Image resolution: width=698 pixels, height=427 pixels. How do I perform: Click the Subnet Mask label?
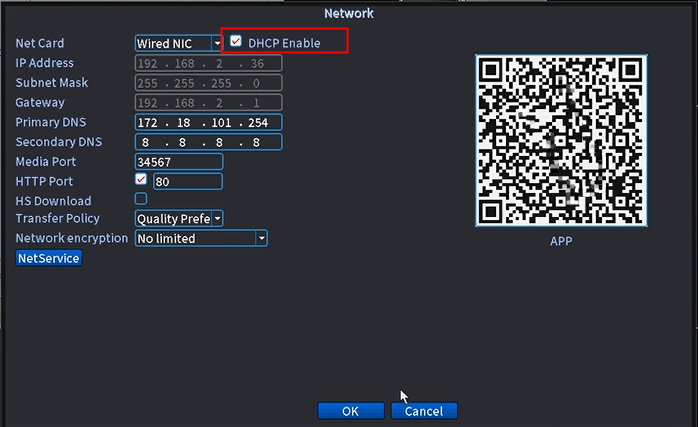tap(52, 83)
